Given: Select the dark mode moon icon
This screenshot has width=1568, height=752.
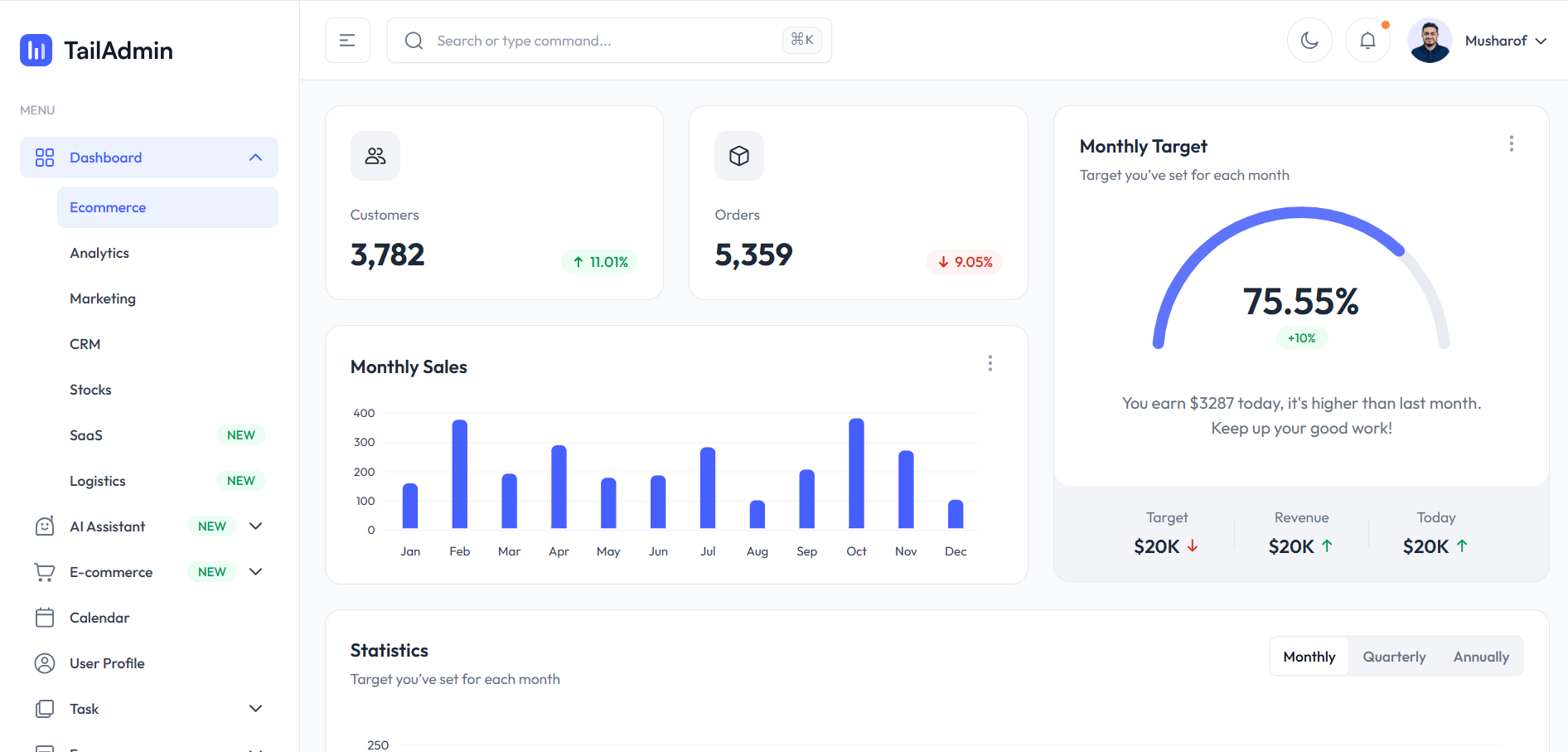Looking at the screenshot, I should pos(1309,40).
